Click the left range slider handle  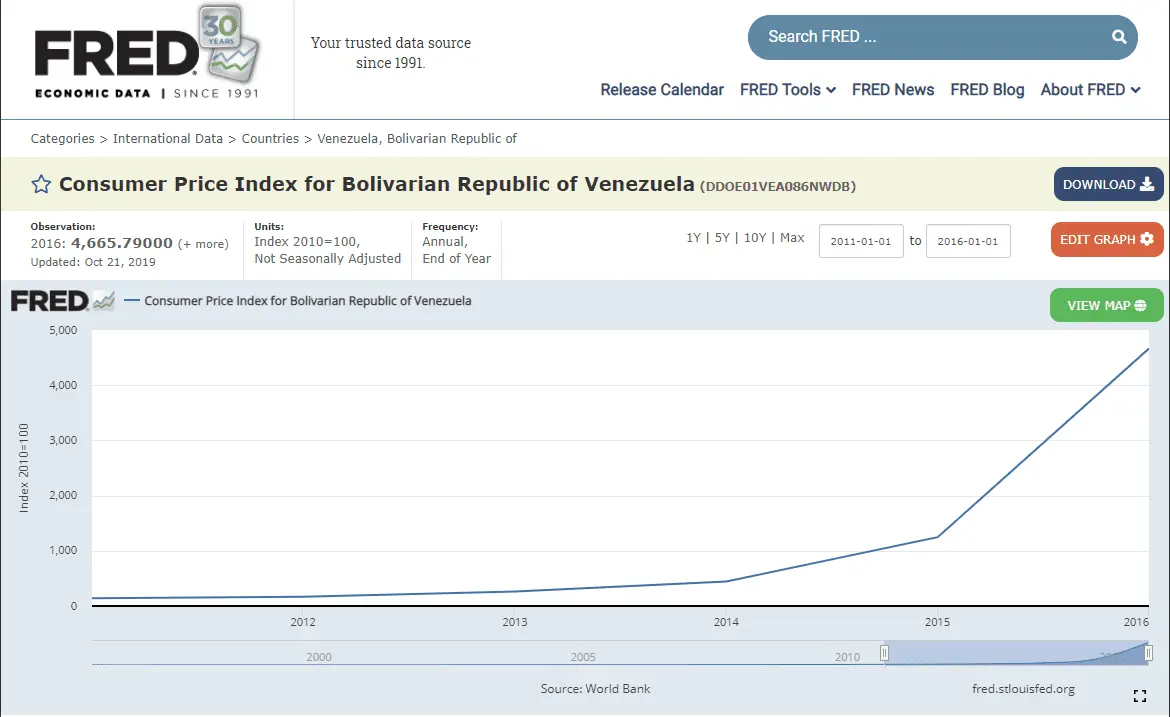coord(884,653)
